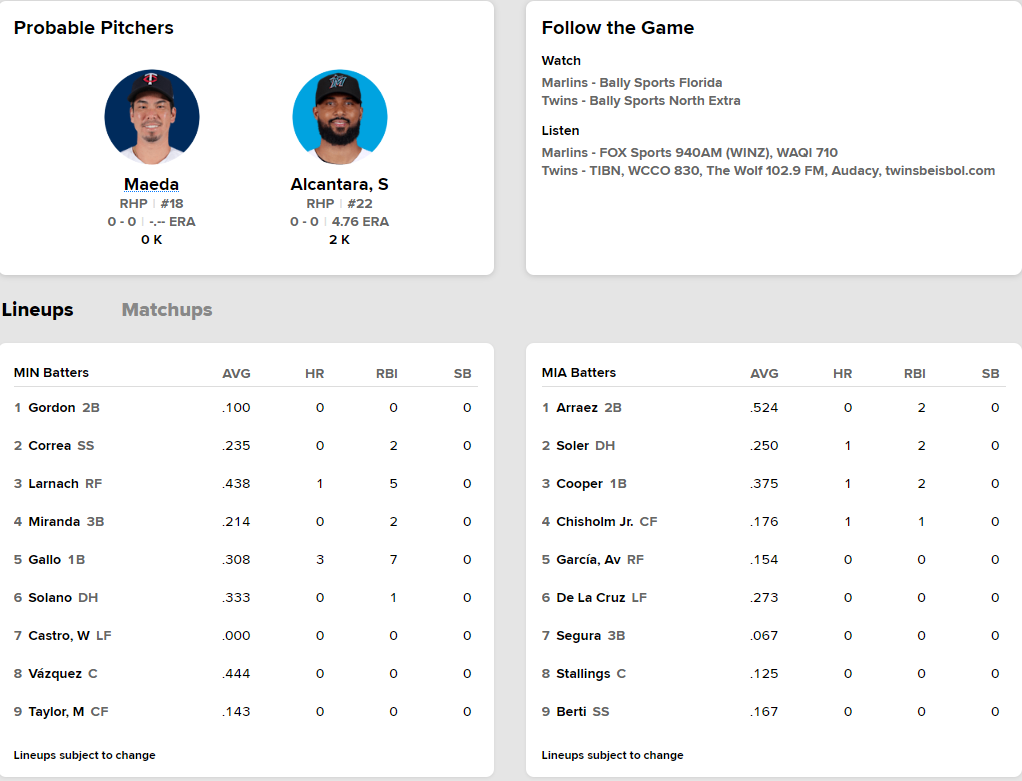Click the MIA Batters AVG column header
Image resolution: width=1022 pixels, height=781 pixels.
[764, 374]
